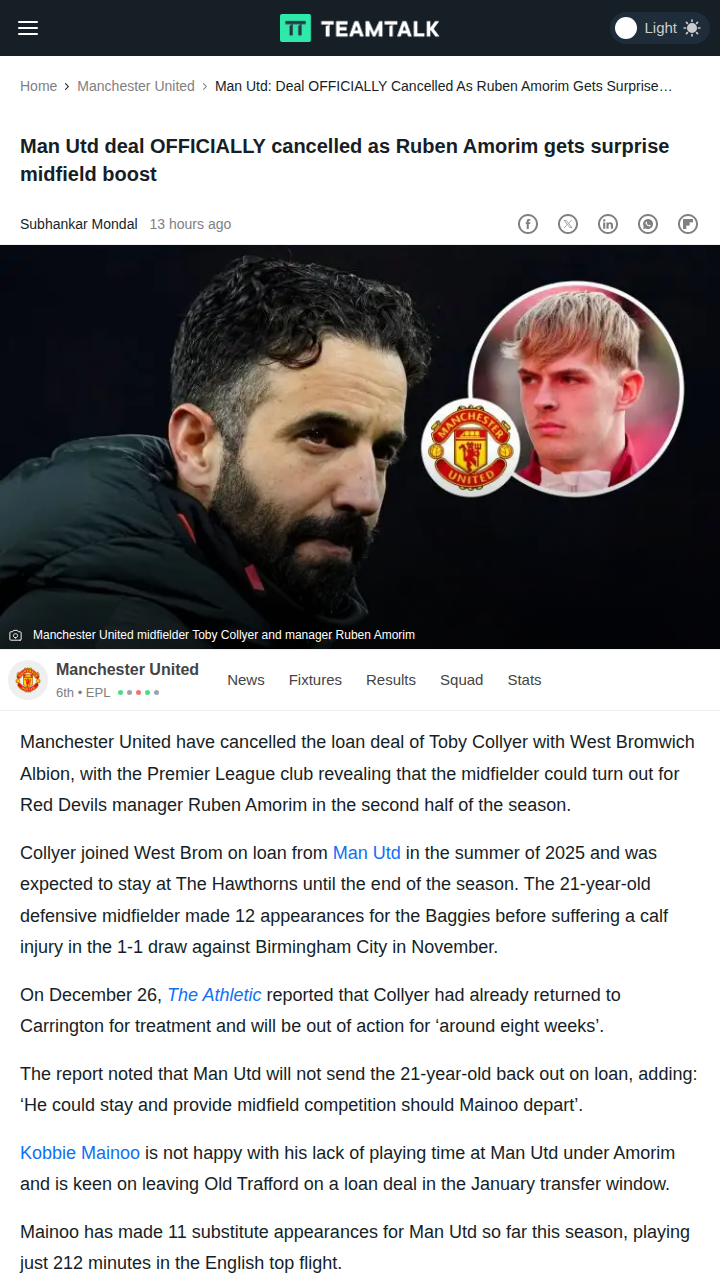Image resolution: width=720 pixels, height=1280 pixels.
Task: Open the hamburger navigation menu
Action: tap(28, 28)
